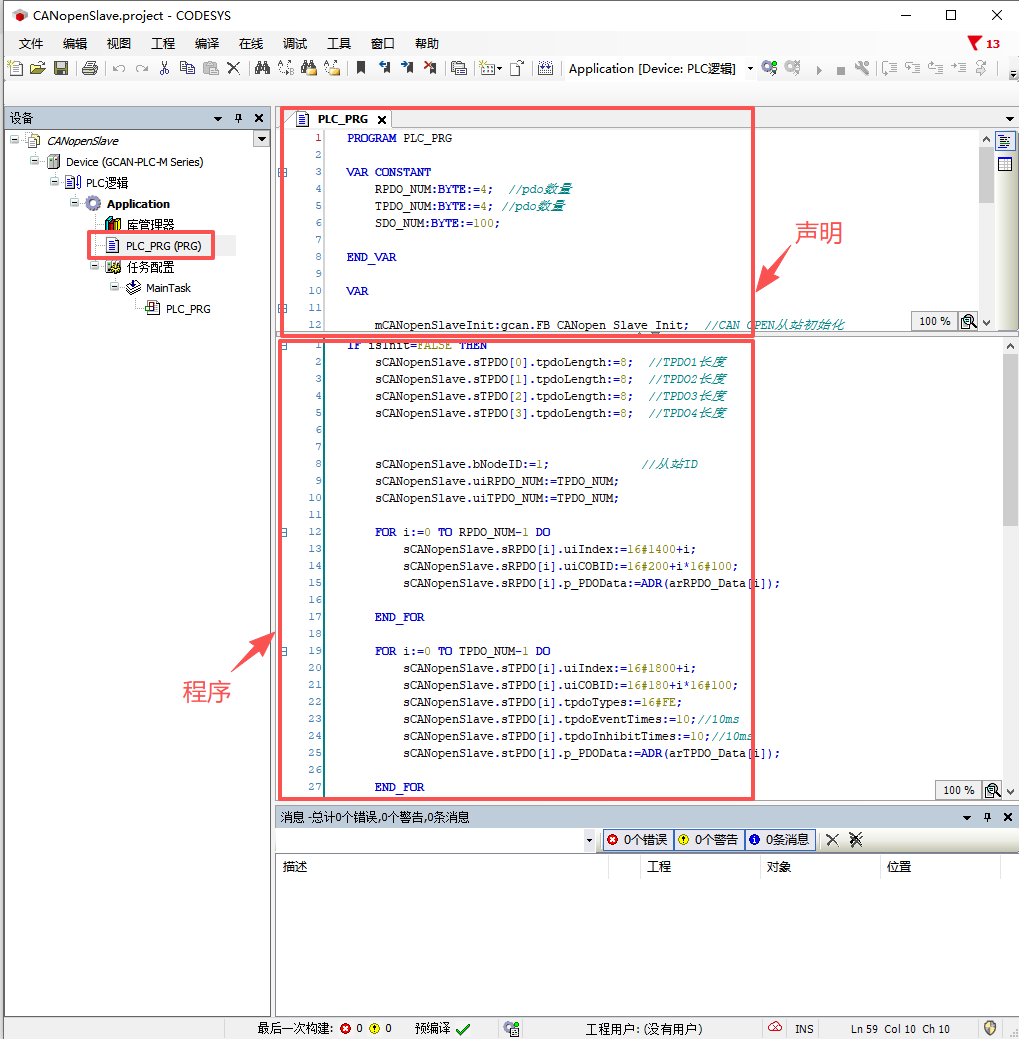Toggle the 0条消息 messages filter

780,840
